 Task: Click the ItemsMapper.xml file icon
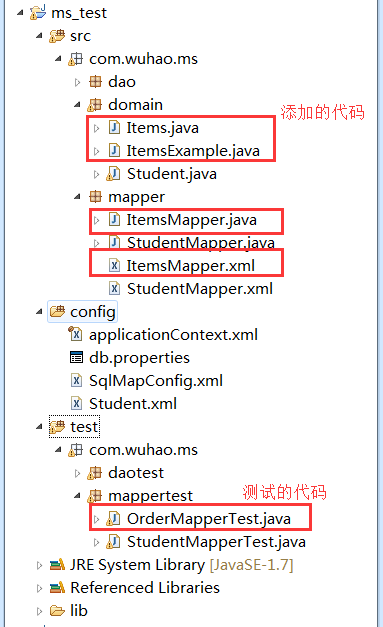tap(114, 265)
